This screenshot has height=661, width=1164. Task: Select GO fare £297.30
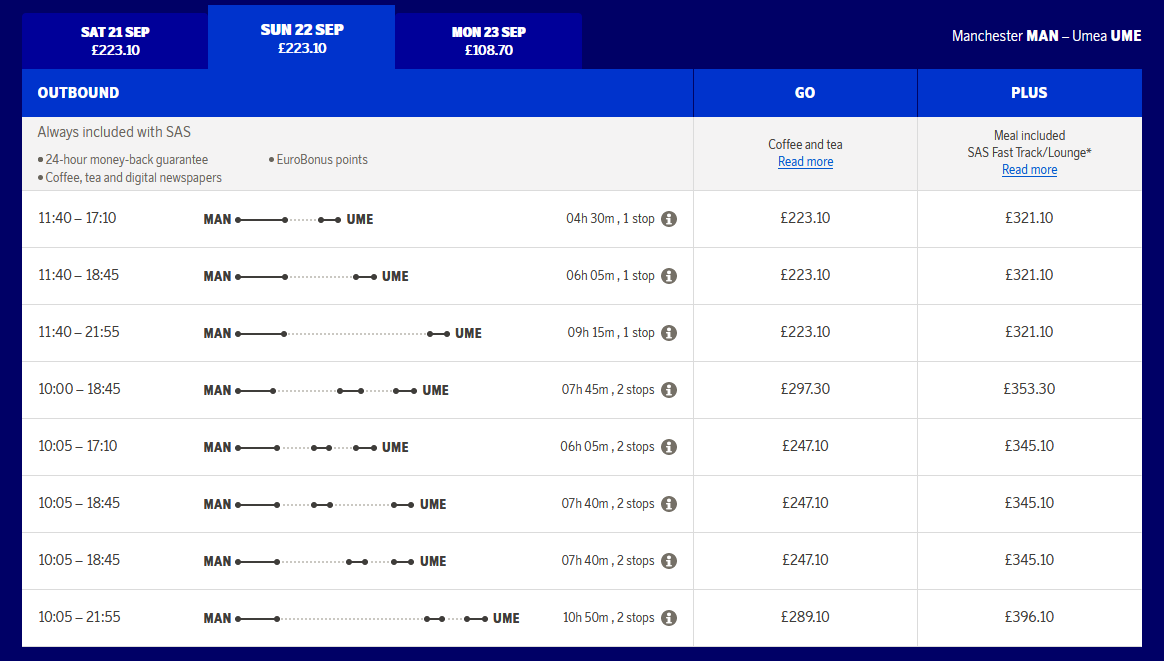805,389
